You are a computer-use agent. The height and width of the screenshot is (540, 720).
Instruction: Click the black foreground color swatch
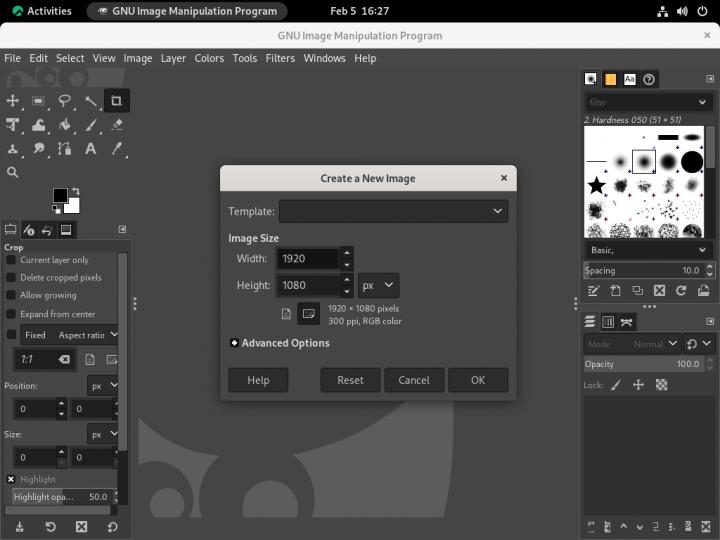(60, 195)
